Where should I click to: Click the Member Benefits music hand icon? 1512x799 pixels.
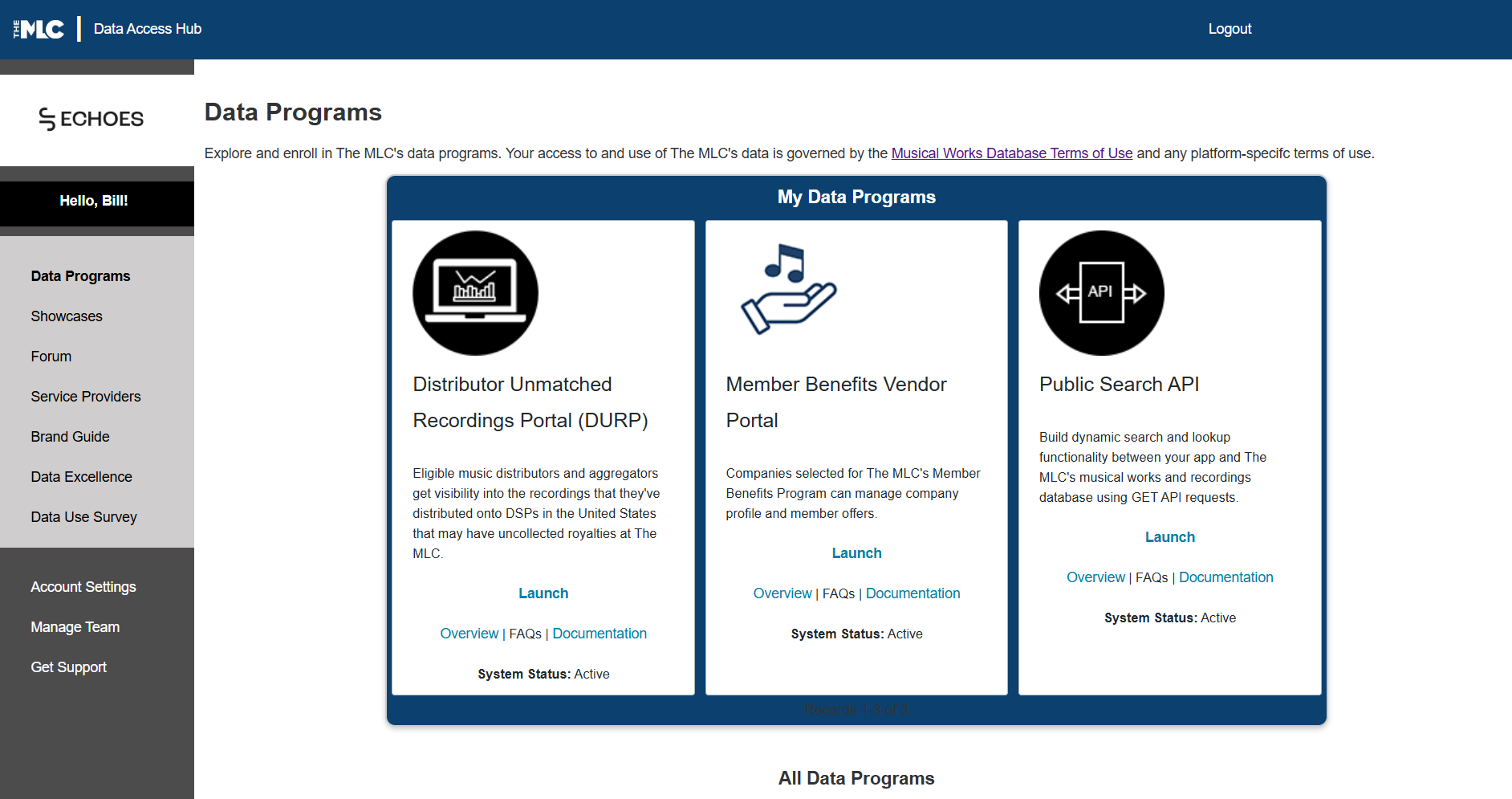point(788,289)
